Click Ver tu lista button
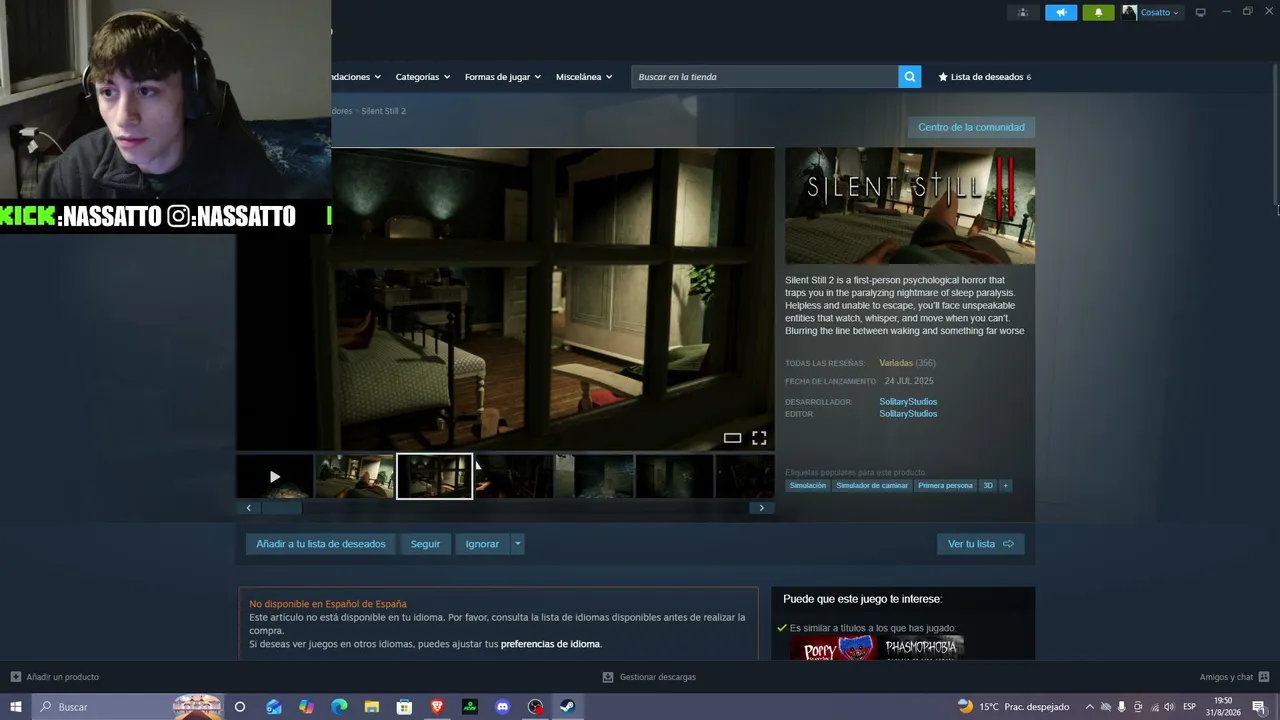Viewport: 1280px width, 720px height. (x=980, y=544)
